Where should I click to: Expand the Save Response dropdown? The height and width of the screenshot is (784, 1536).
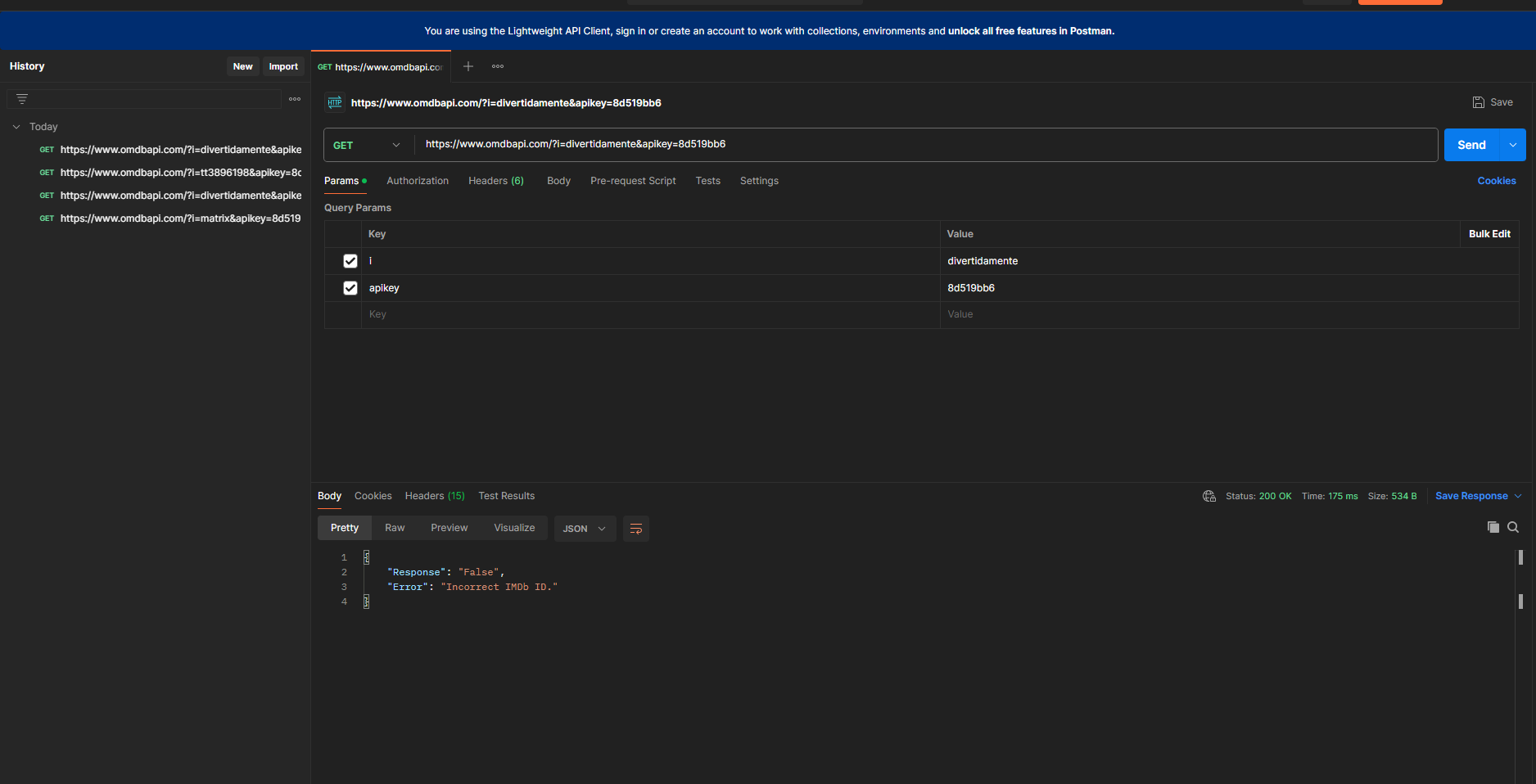[x=1518, y=496]
